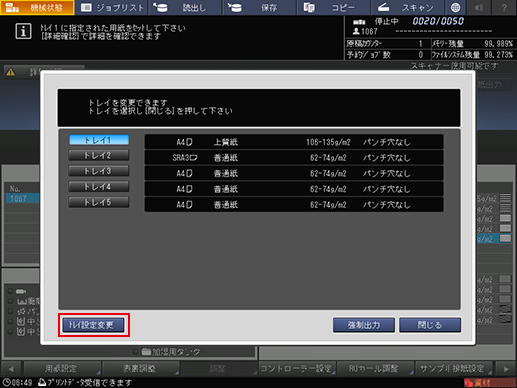This screenshot has height=388, width=517.
Task: Select job number 1067 in the list
Action: (x=22, y=199)
